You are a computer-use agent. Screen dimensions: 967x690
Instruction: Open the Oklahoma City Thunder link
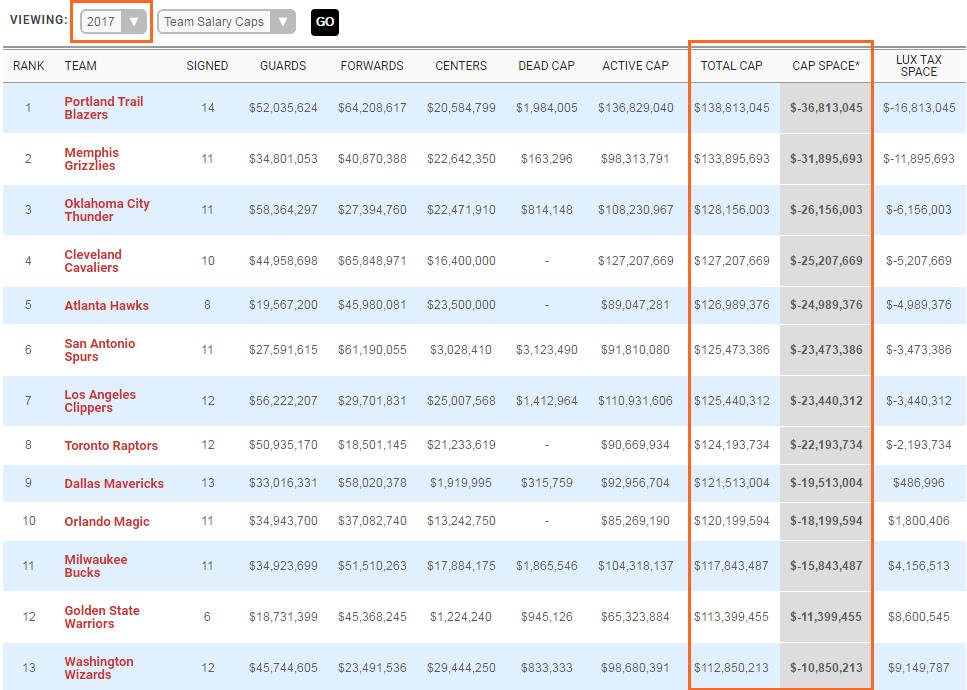click(106, 210)
